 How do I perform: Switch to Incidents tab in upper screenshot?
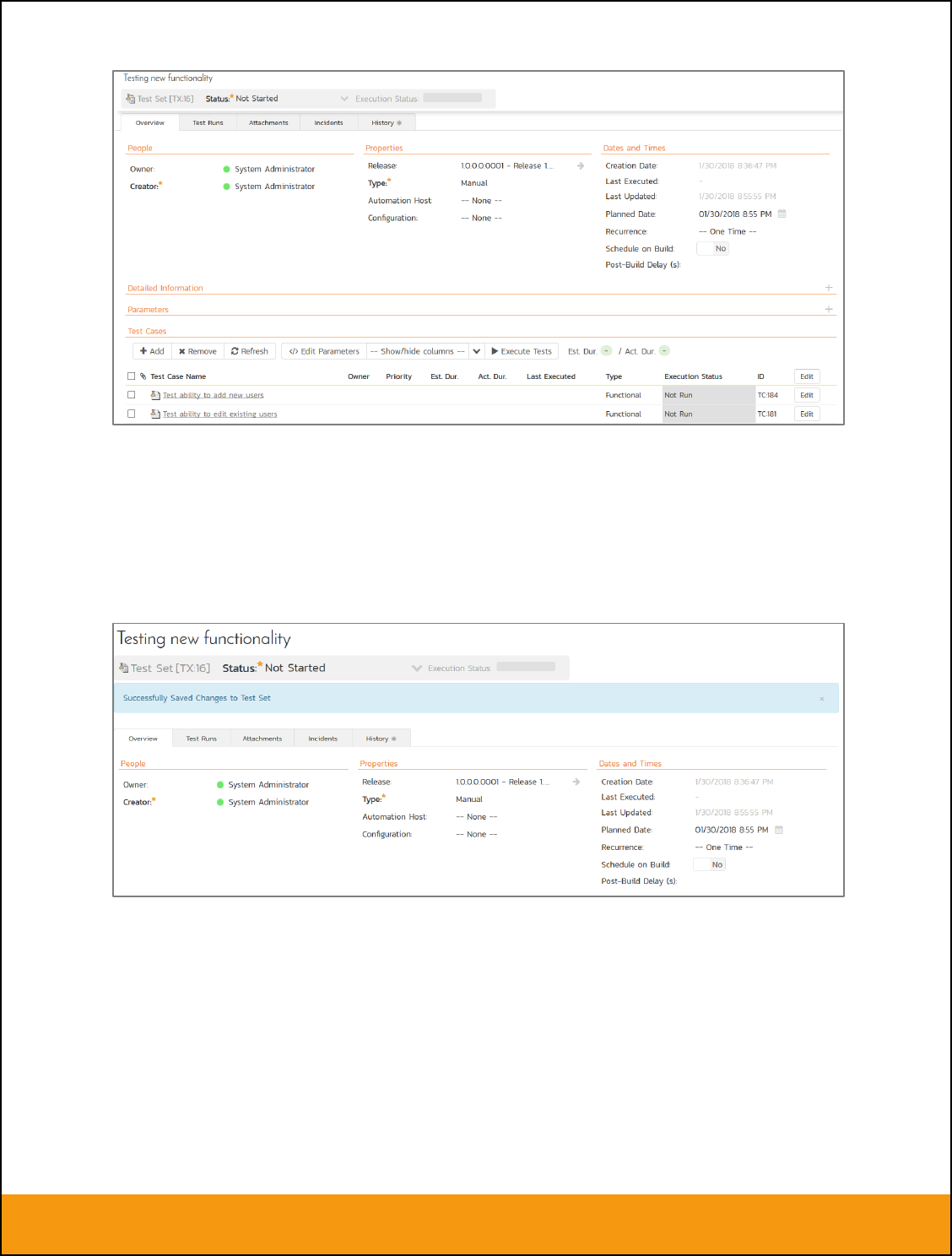pyautogui.click(x=328, y=123)
